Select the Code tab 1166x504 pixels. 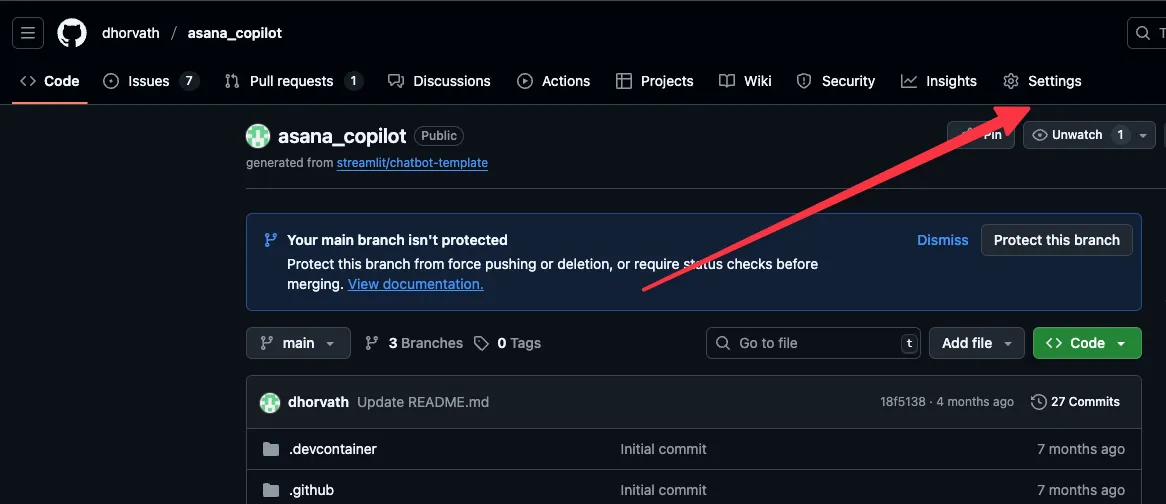point(50,81)
